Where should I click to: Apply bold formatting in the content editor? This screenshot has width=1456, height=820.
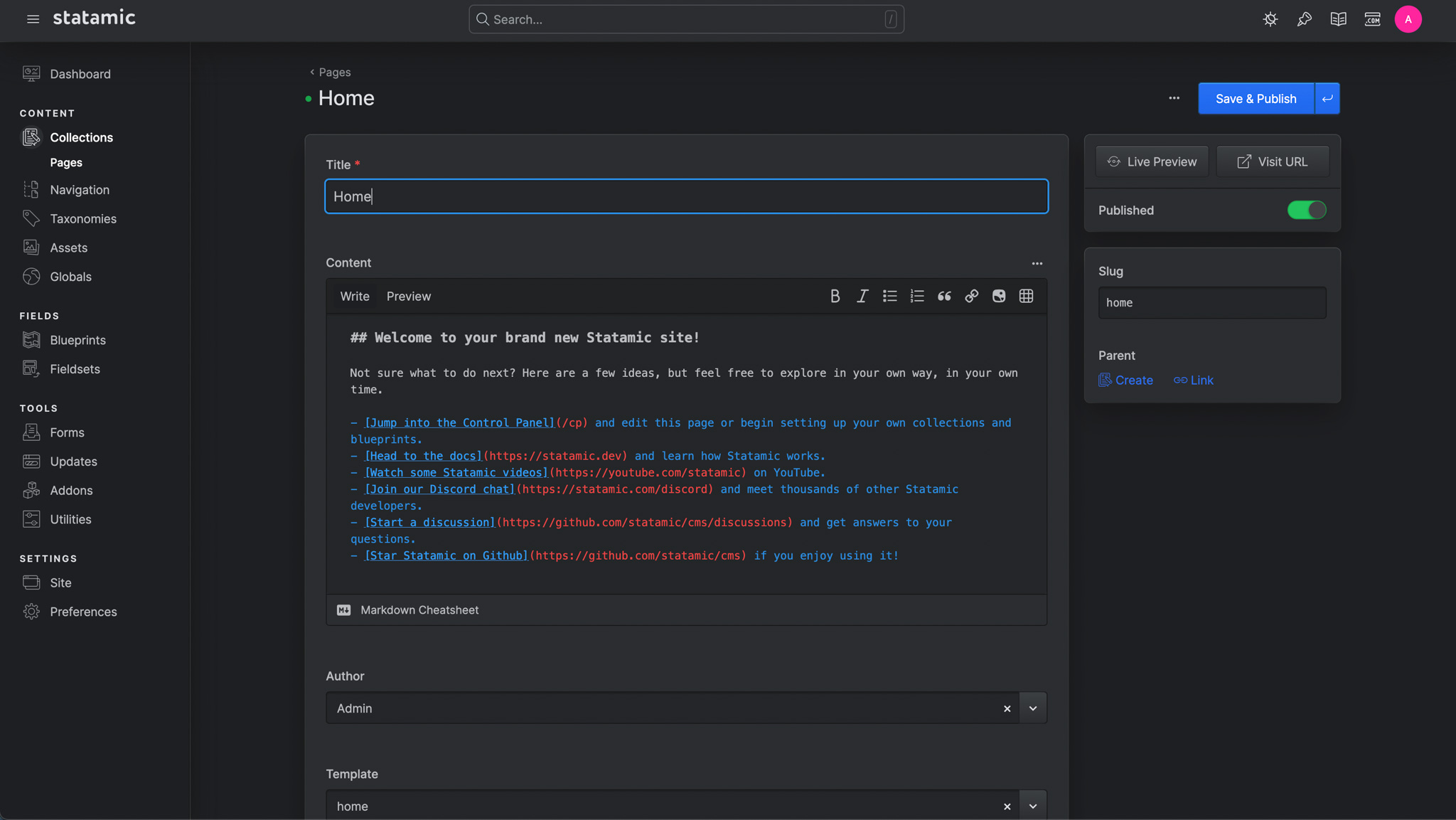(835, 297)
